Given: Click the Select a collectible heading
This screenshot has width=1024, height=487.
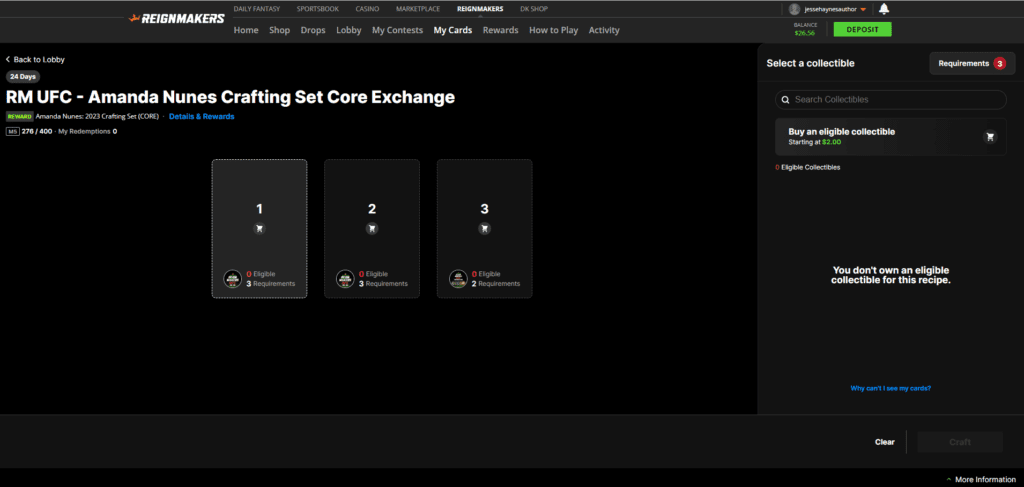Looking at the screenshot, I should coord(810,63).
